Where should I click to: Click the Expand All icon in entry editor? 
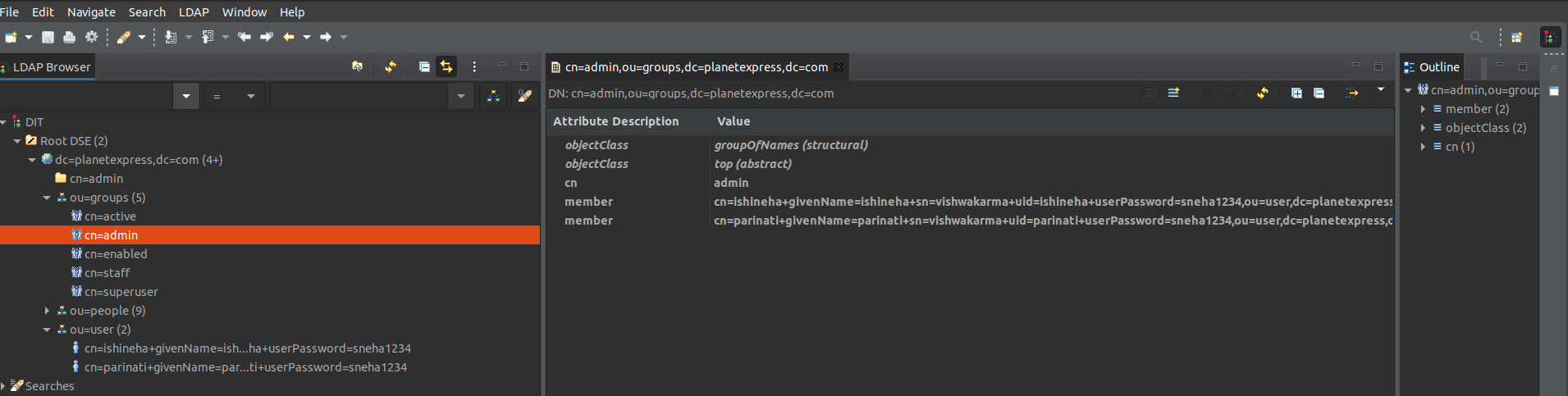(1296, 93)
